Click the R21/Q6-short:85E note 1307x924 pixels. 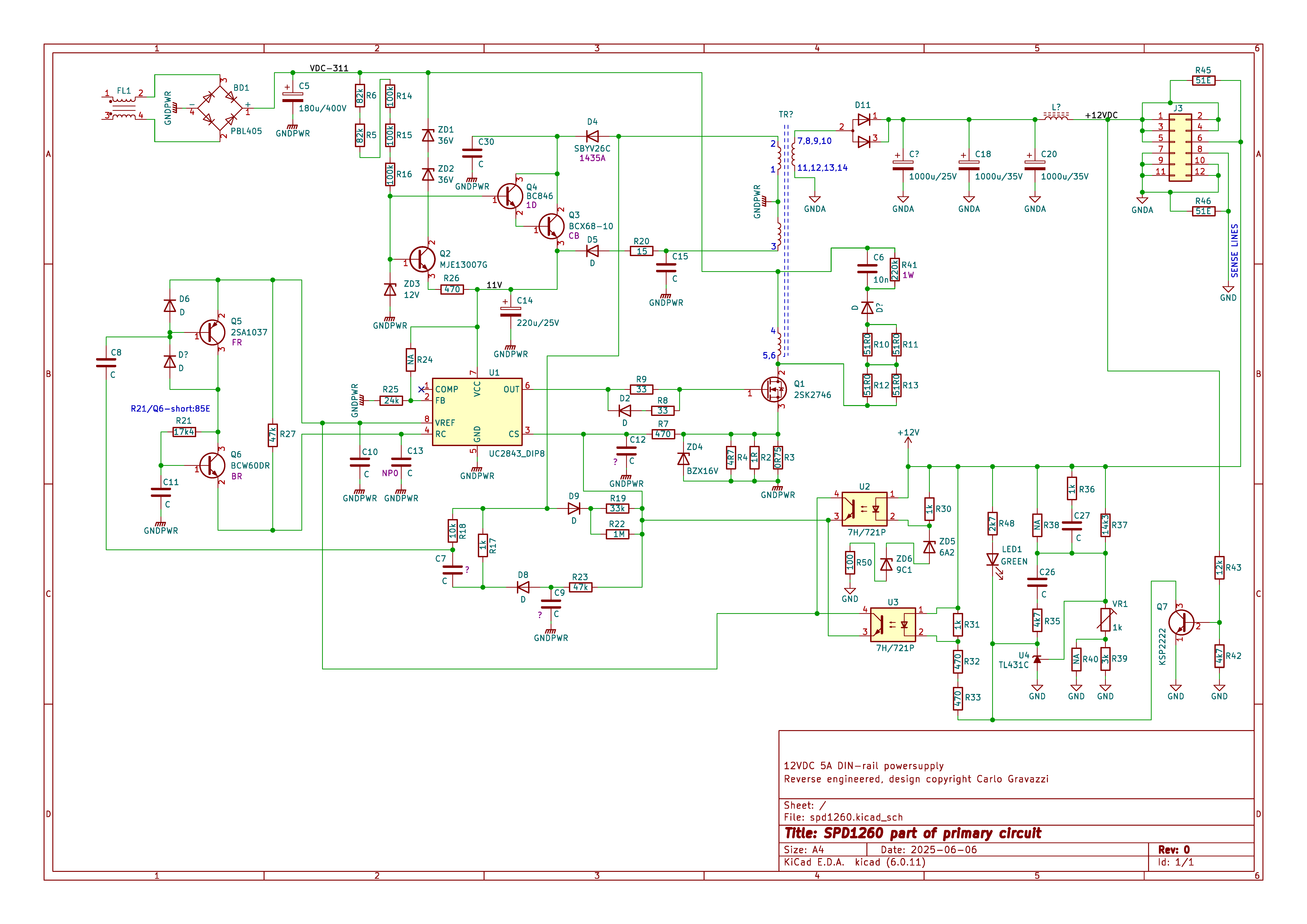tap(170, 409)
